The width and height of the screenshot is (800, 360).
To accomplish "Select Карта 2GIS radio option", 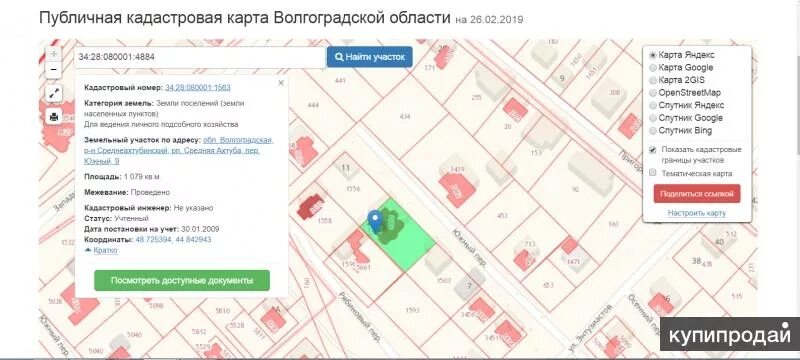I will (x=653, y=80).
